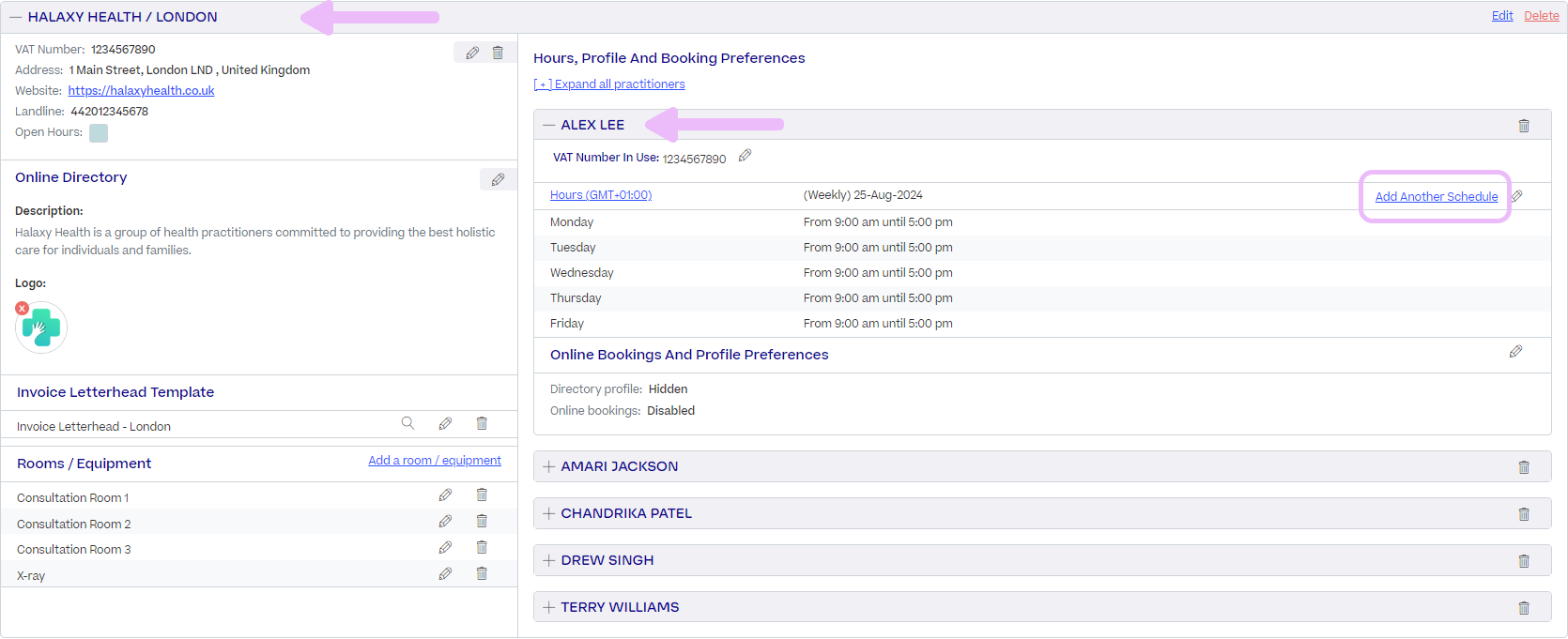Click the clinic logo thumbnail
1568x639 pixels.
(41, 327)
